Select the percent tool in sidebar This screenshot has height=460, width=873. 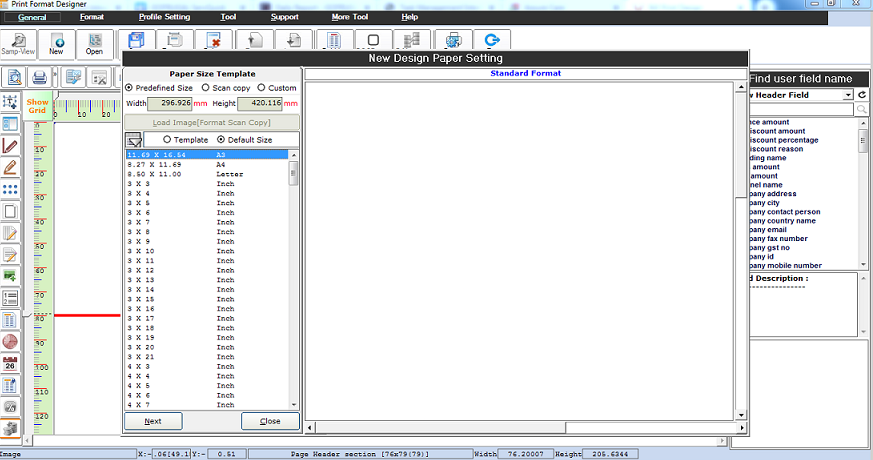(10, 407)
